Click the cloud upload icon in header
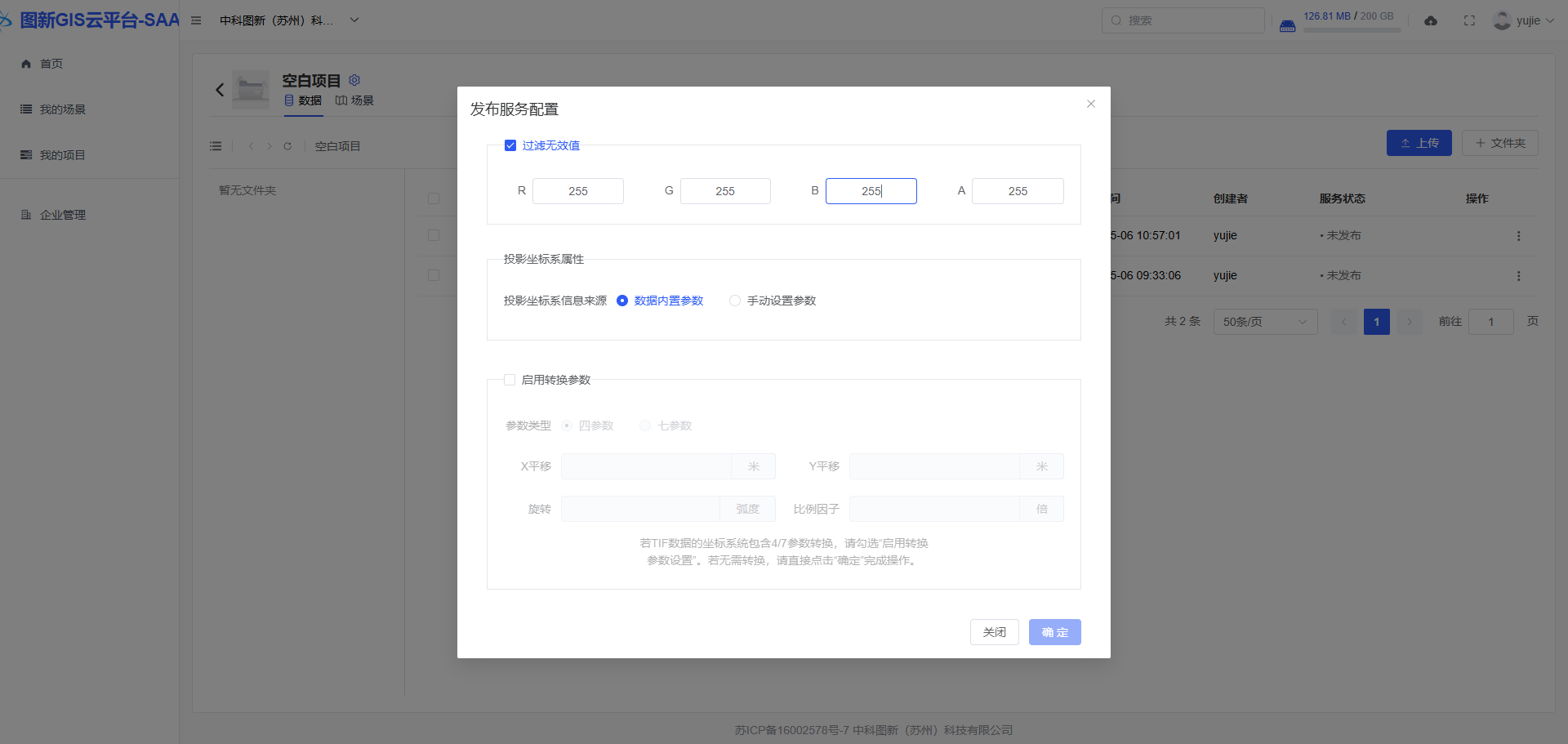Image resolution: width=1568 pixels, height=744 pixels. pyautogui.click(x=1431, y=20)
